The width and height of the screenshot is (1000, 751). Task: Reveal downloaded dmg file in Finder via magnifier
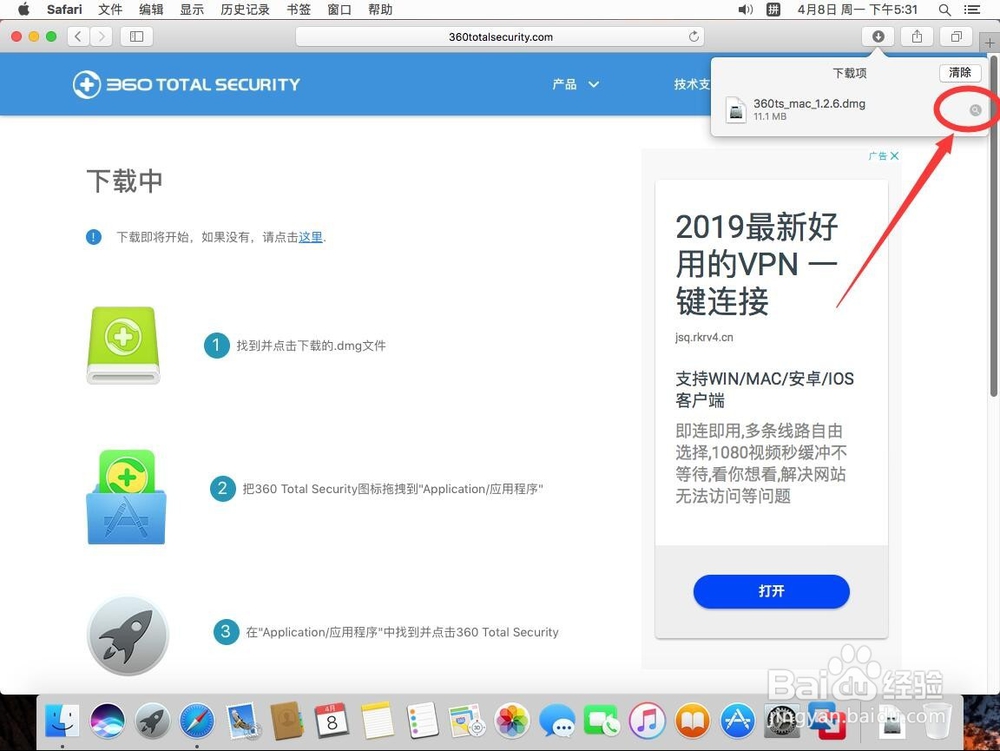(x=975, y=110)
